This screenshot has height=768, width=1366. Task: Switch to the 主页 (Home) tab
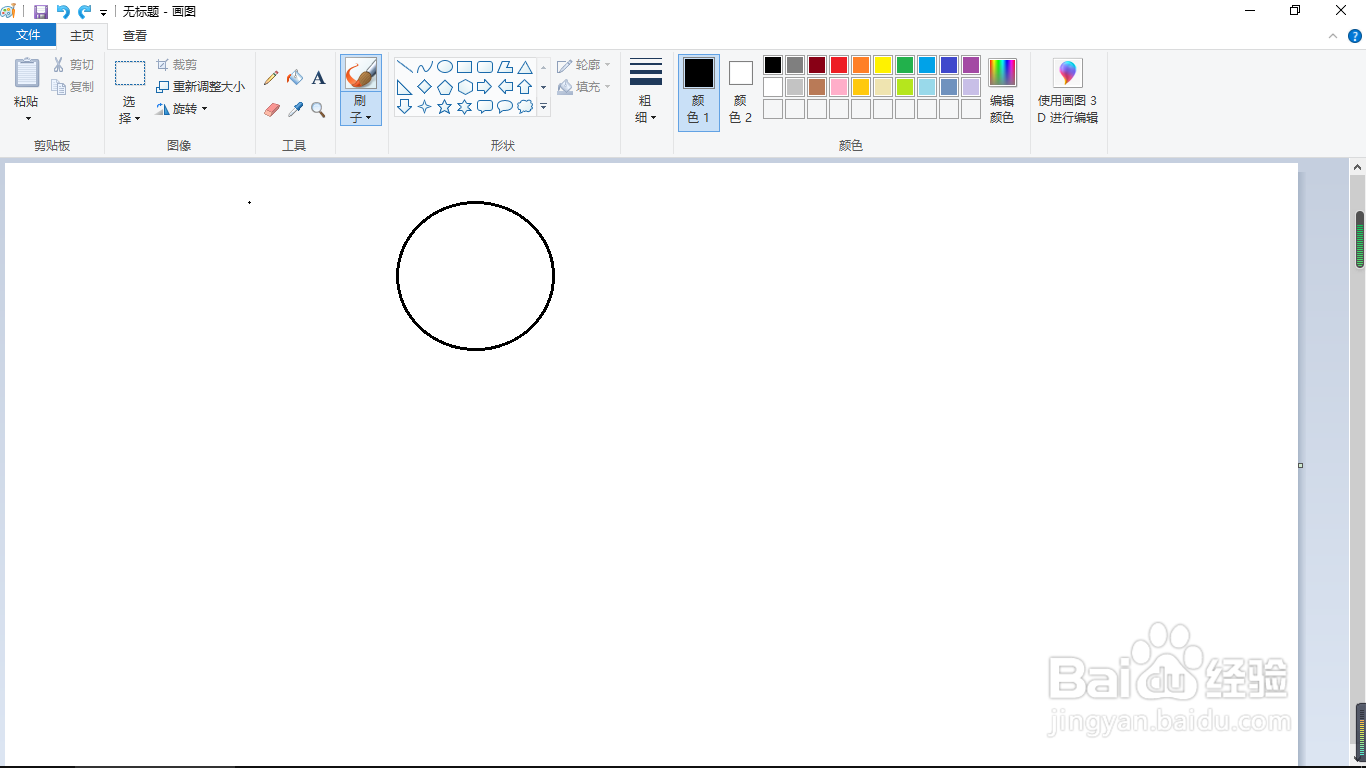(82, 35)
